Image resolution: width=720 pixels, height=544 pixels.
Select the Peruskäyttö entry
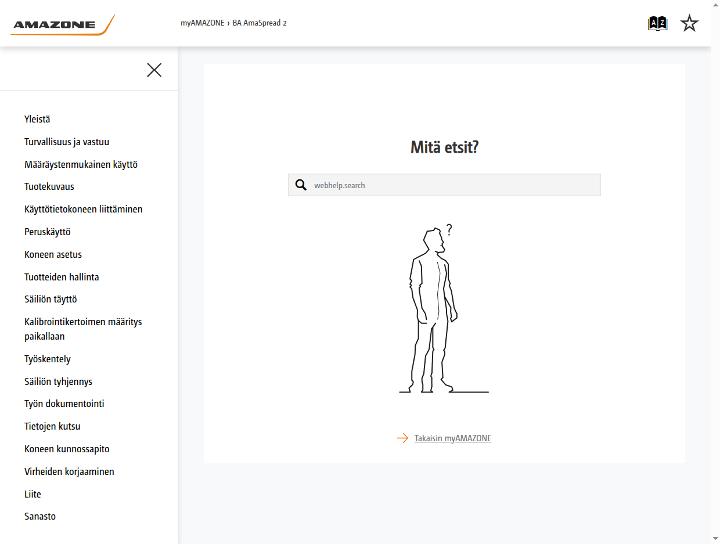point(47,232)
